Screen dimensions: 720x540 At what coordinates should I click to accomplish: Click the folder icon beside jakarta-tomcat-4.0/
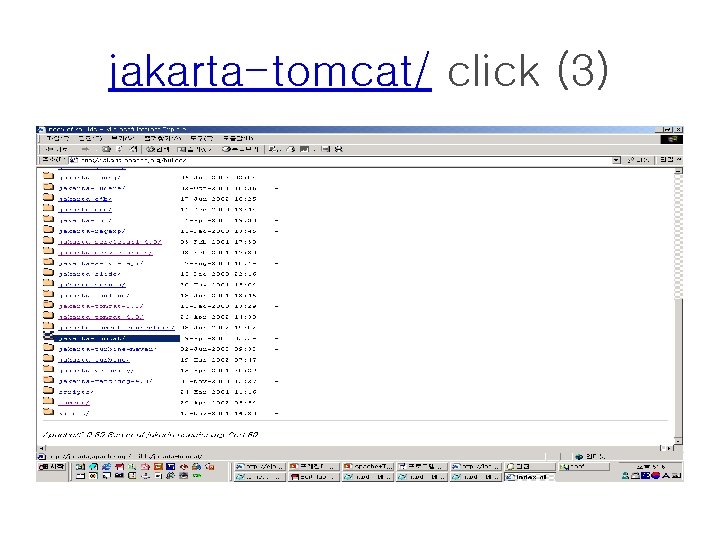pos(48,315)
